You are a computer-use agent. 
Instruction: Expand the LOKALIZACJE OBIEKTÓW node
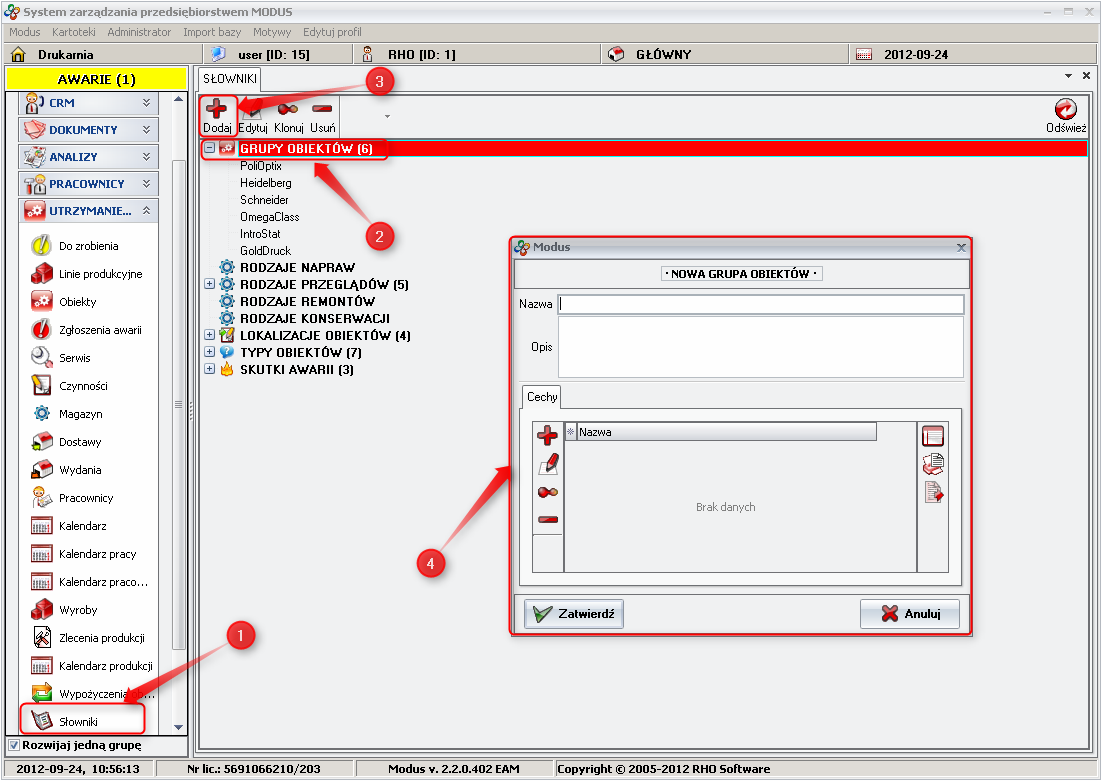click(x=208, y=335)
